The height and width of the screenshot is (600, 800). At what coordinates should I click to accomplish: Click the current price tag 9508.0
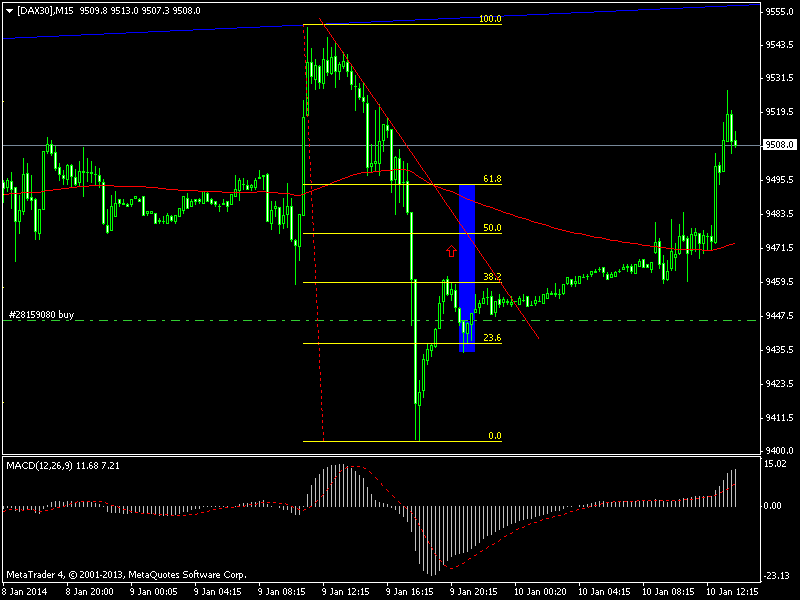point(778,145)
